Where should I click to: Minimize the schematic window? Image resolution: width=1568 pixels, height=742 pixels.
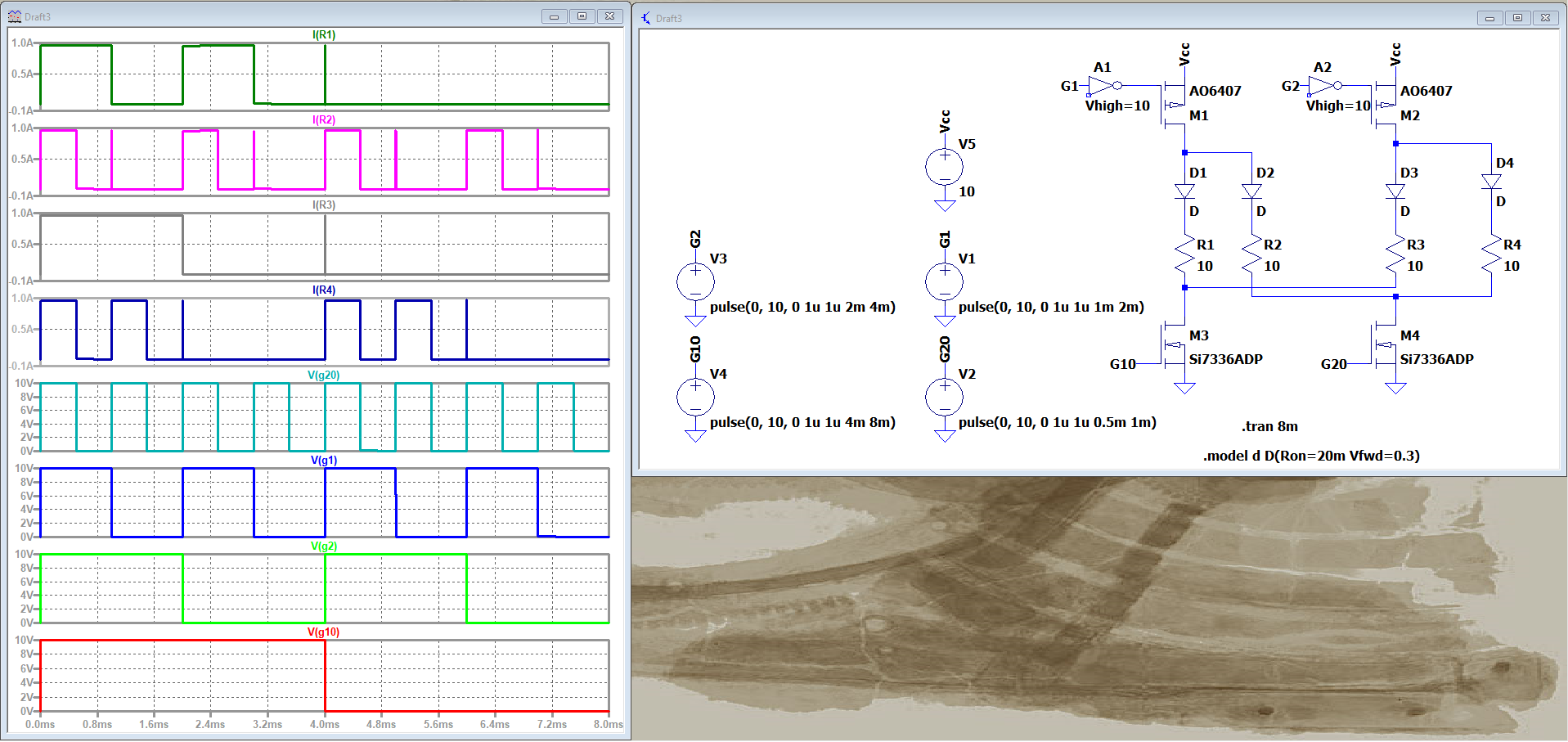1489,18
